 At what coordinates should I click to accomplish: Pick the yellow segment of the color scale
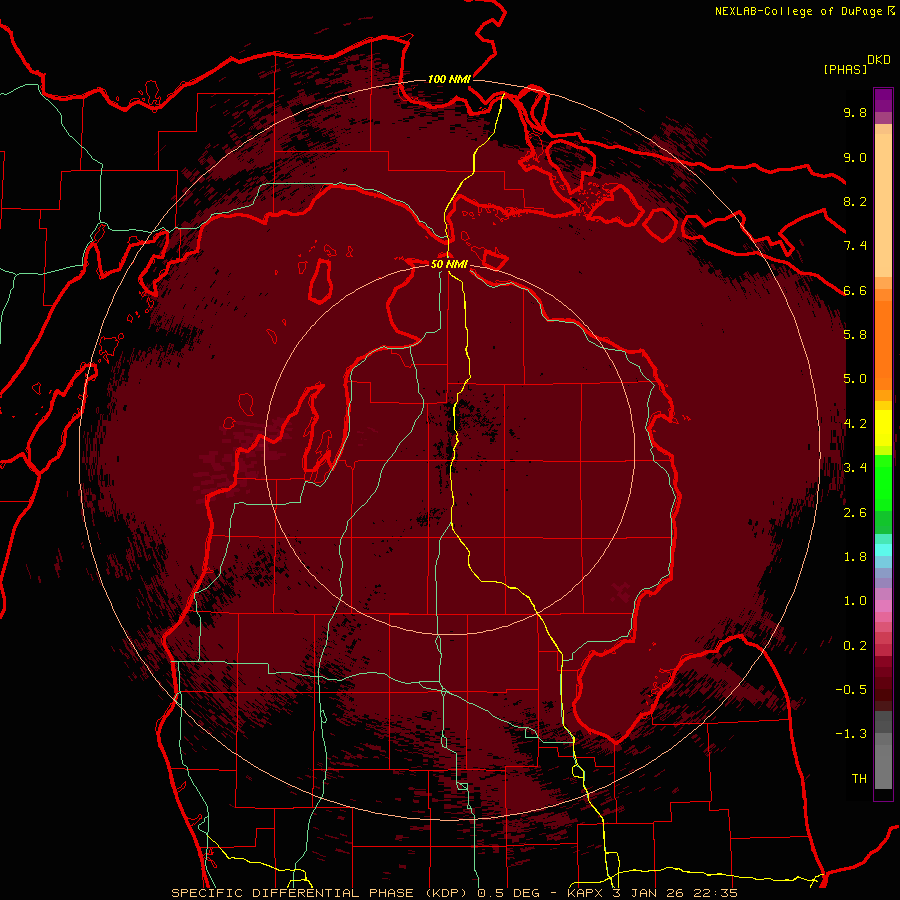(x=883, y=428)
